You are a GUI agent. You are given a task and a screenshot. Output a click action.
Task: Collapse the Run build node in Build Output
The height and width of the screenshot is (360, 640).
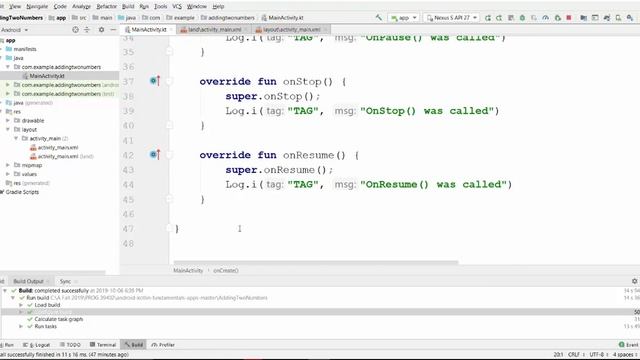click(x=13, y=298)
